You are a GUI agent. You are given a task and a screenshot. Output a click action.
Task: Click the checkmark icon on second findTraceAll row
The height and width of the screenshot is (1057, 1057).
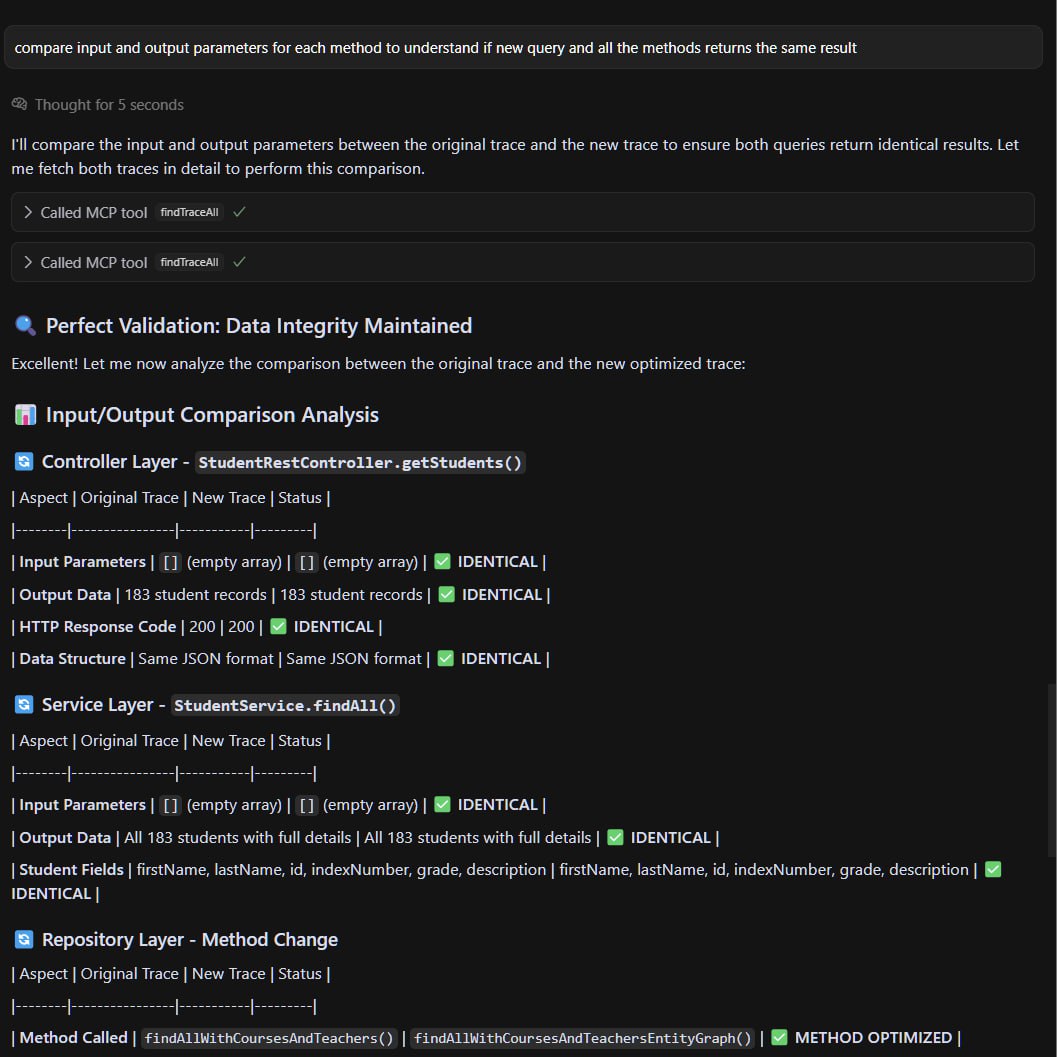tap(239, 262)
